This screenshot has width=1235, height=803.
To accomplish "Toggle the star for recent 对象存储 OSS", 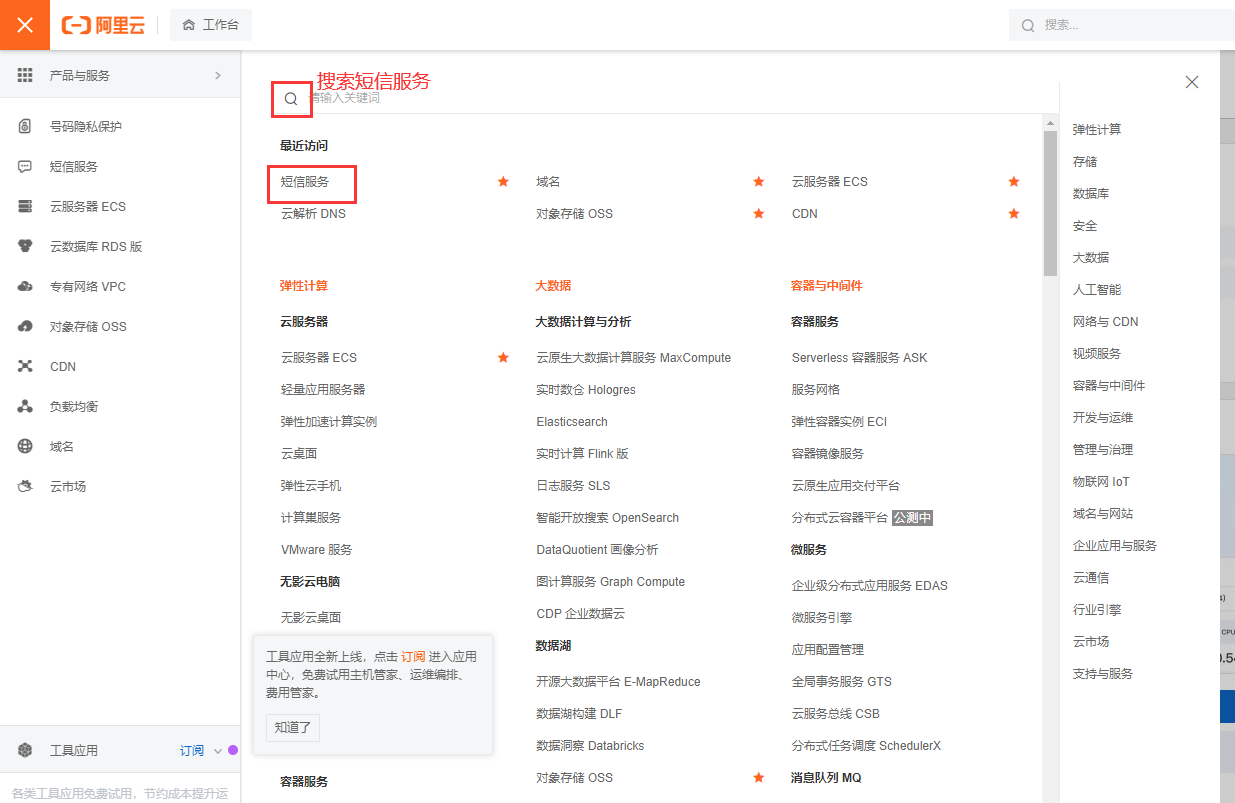I will (759, 214).
